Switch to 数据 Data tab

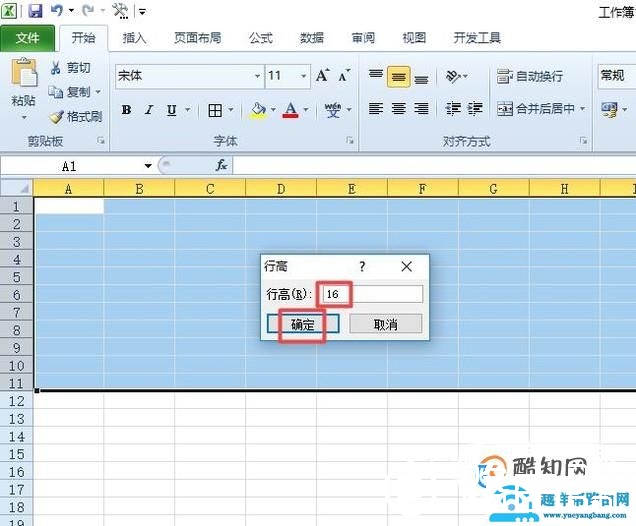pyautogui.click(x=312, y=38)
